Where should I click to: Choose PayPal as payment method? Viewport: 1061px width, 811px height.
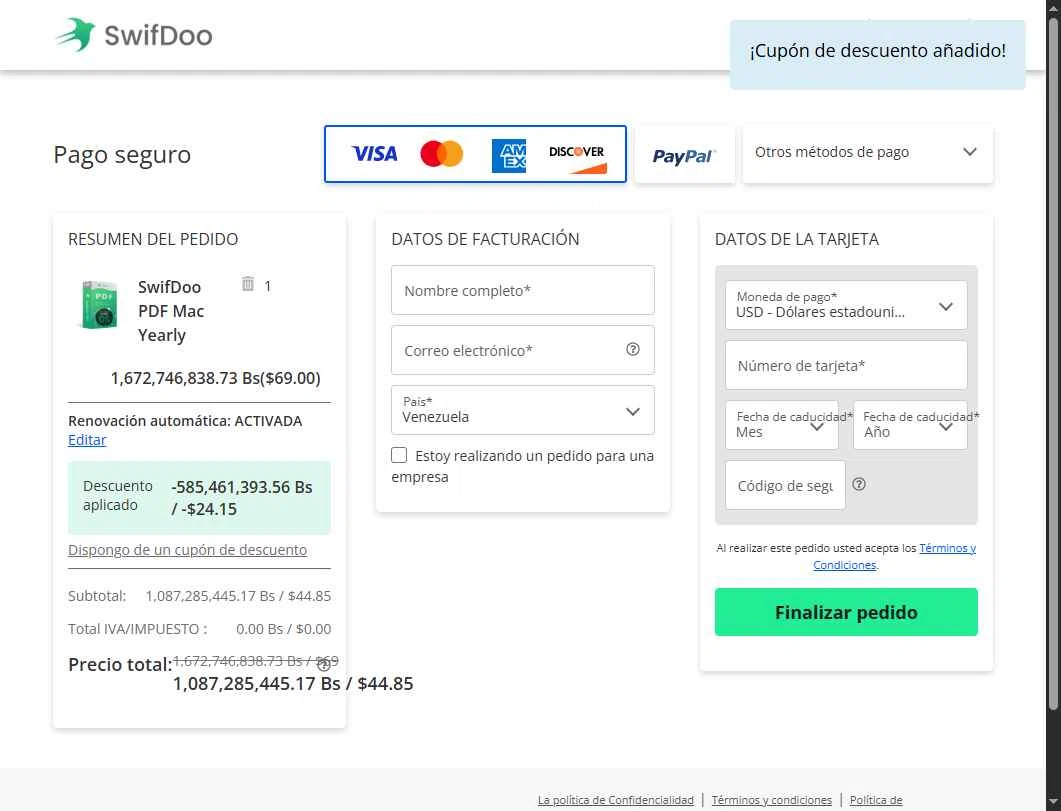point(684,155)
